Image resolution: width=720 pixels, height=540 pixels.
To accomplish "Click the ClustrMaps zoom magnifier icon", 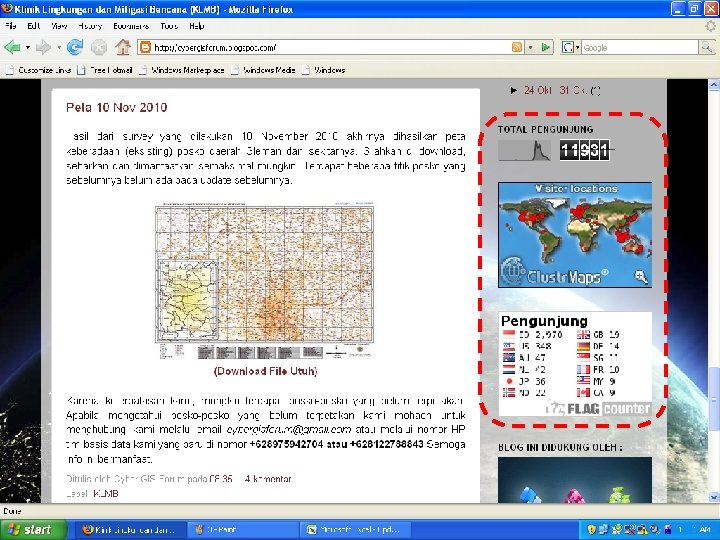I will click(x=641, y=276).
